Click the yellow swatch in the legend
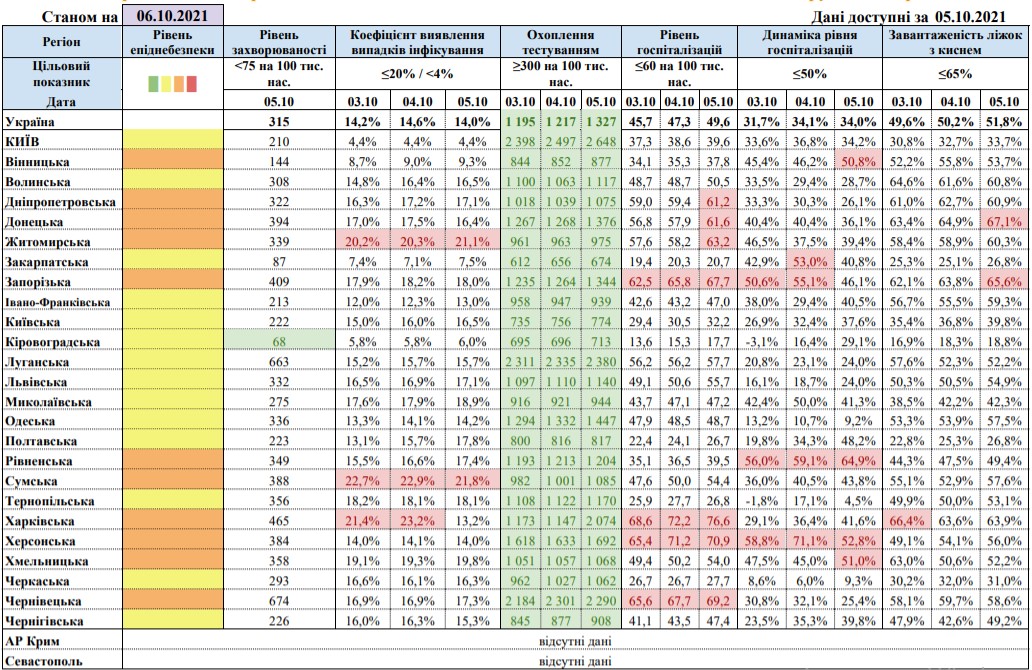The image size is (1032, 670). [166, 83]
